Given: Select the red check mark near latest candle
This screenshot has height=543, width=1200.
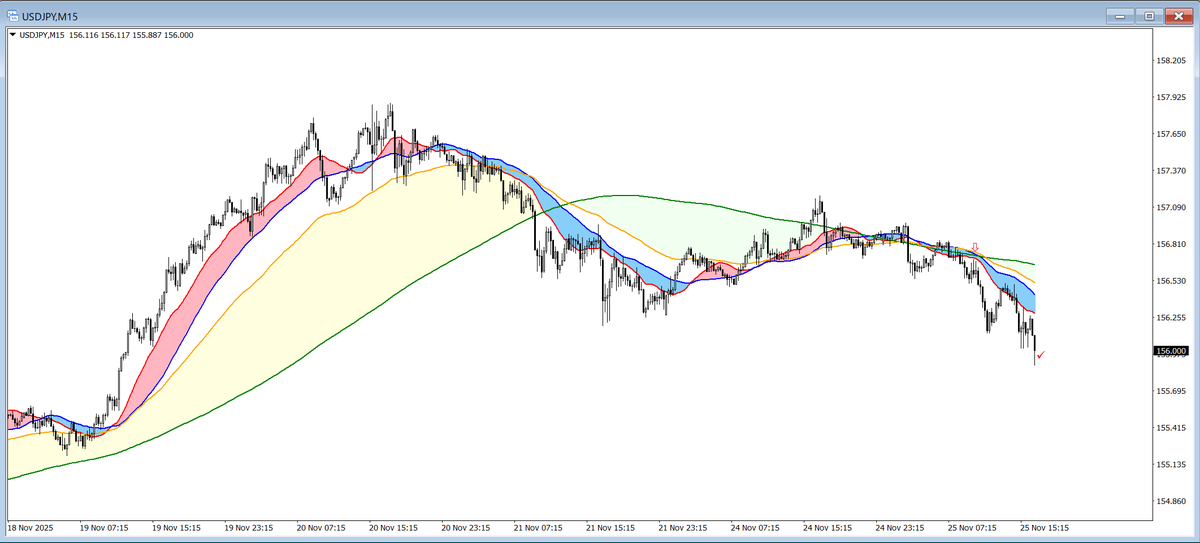Looking at the screenshot, I should pos(1041,355).
